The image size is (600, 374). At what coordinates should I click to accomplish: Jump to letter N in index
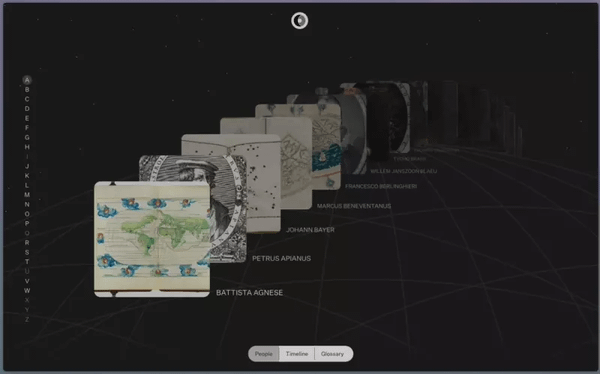pyautogui.click(x=27, y=204)
